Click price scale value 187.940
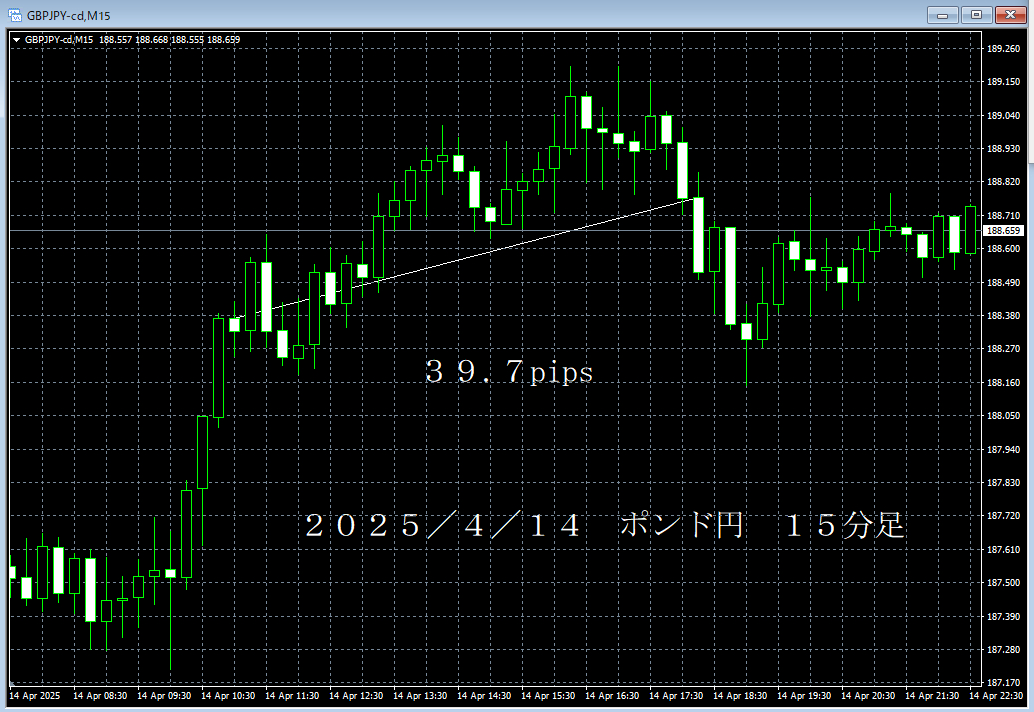This screenshot has width=1034, height=712. (x=1003, y=450)
